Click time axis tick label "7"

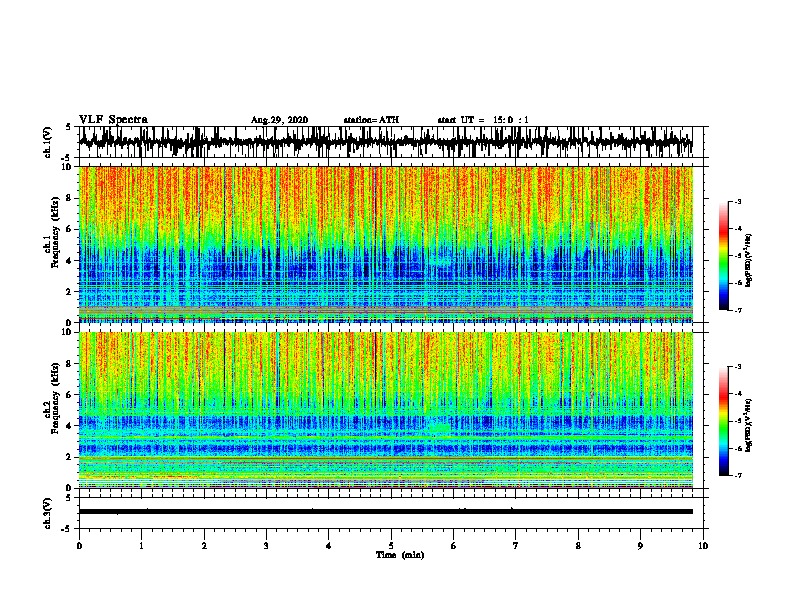(x=516, y=546)
